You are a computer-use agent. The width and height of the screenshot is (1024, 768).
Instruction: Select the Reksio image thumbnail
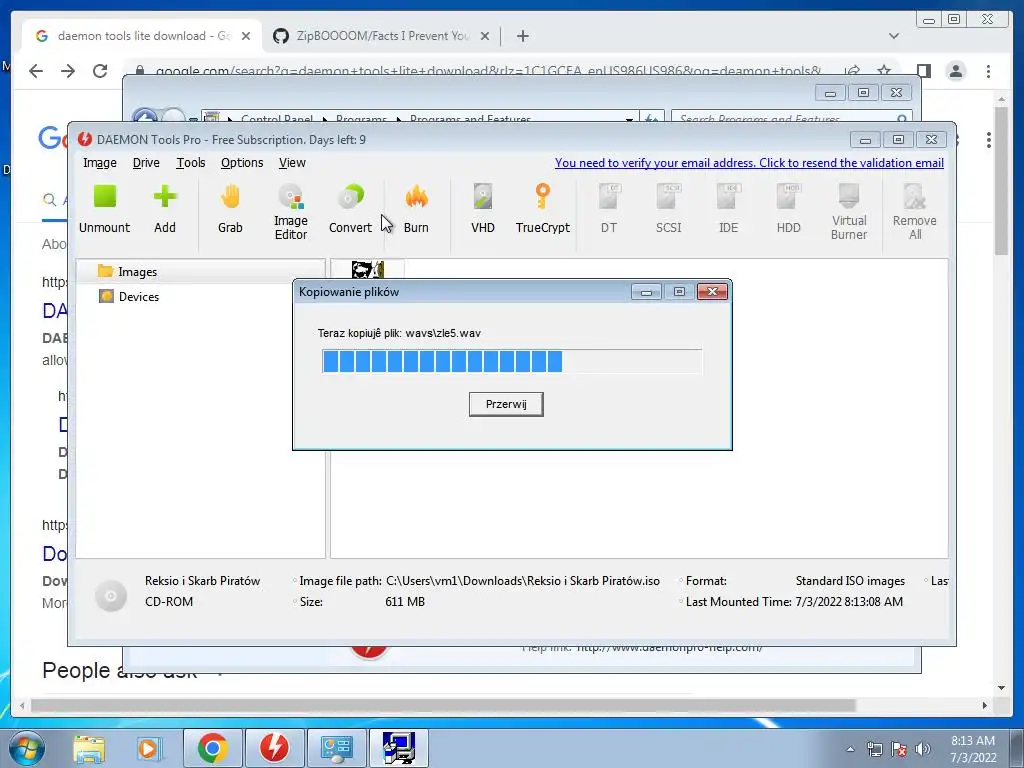pos(367,269)
